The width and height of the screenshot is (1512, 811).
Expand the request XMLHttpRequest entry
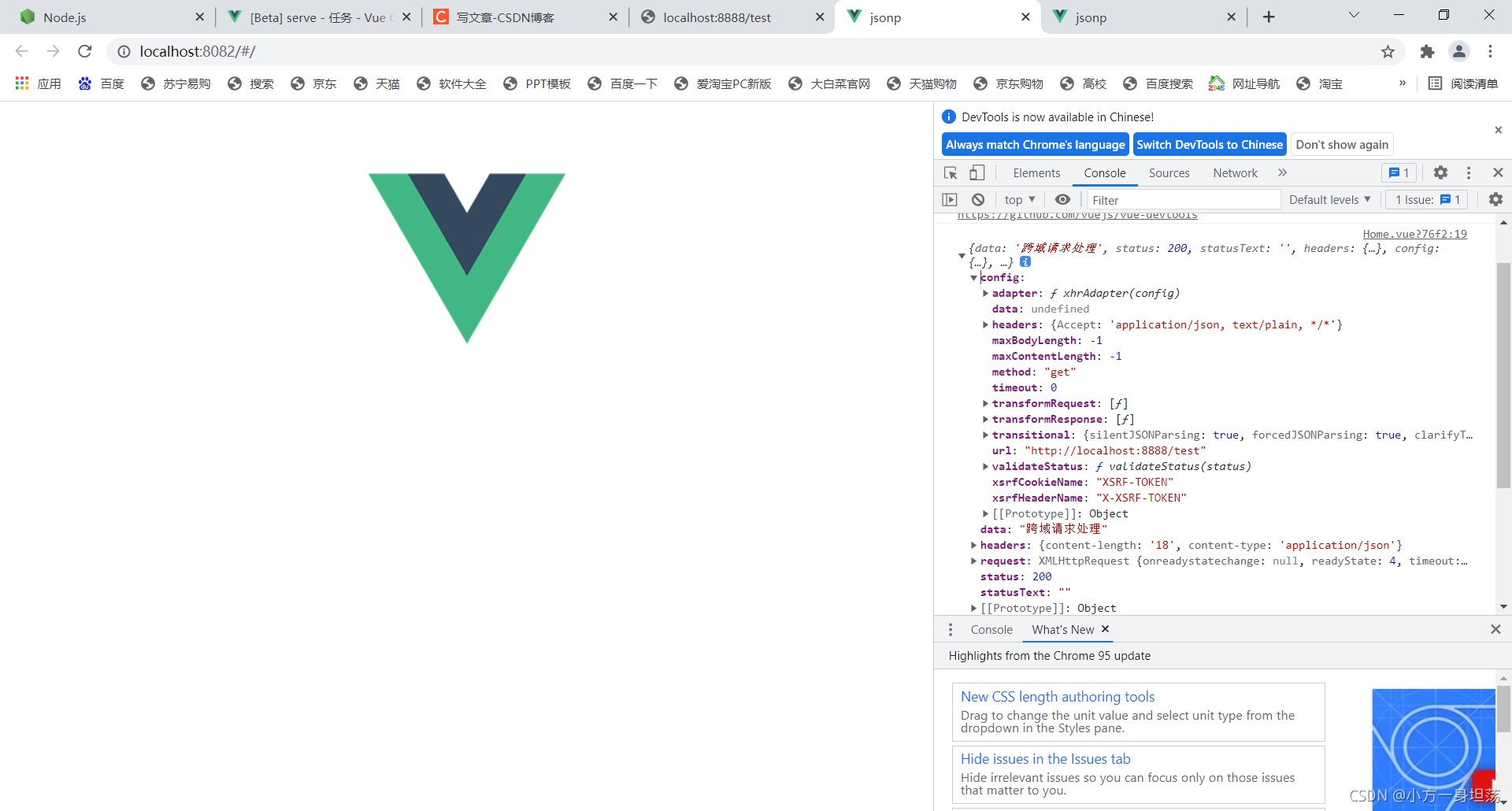pyautogui.click(x=974, y=561)
